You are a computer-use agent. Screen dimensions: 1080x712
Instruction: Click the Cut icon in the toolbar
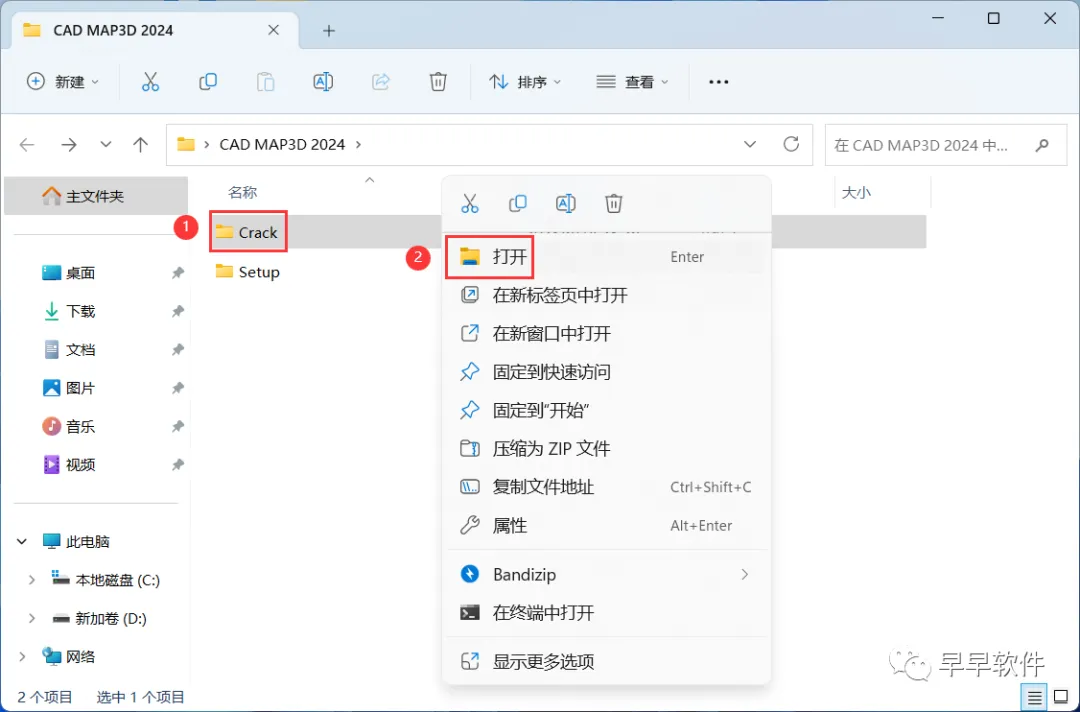coord(150,82)
